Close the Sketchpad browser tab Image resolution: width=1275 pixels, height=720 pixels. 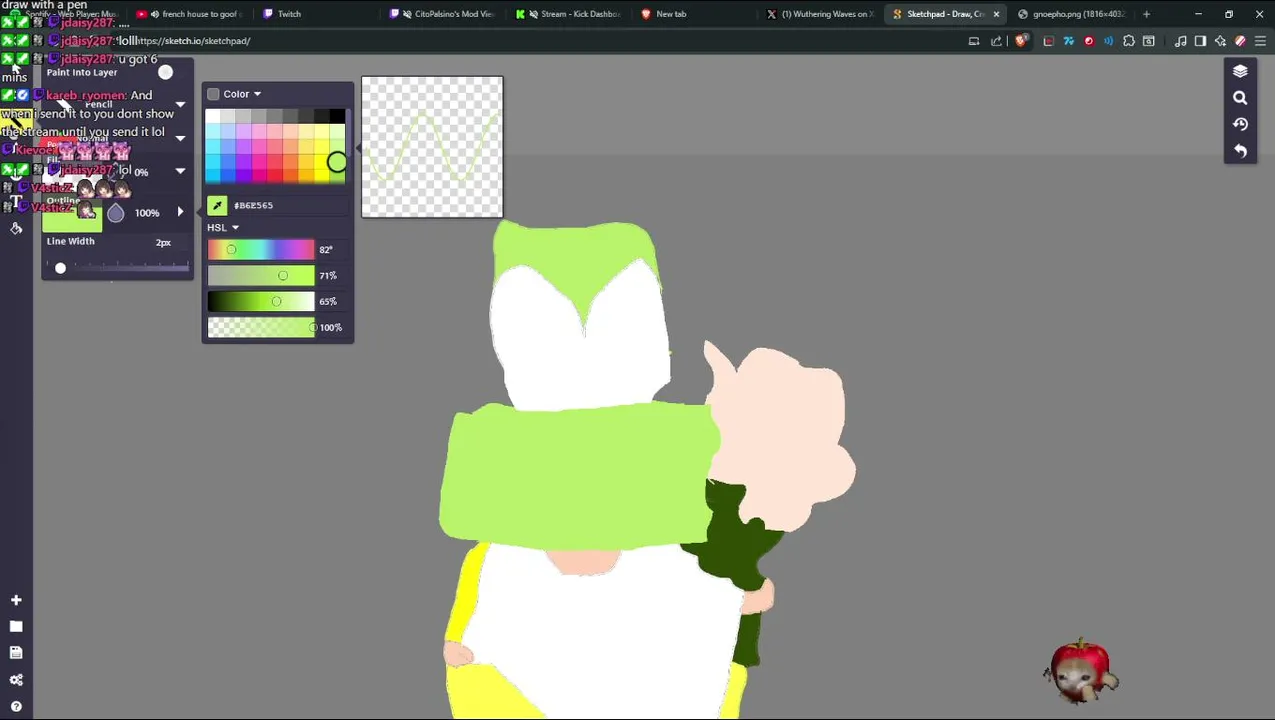tap(996, 14)
